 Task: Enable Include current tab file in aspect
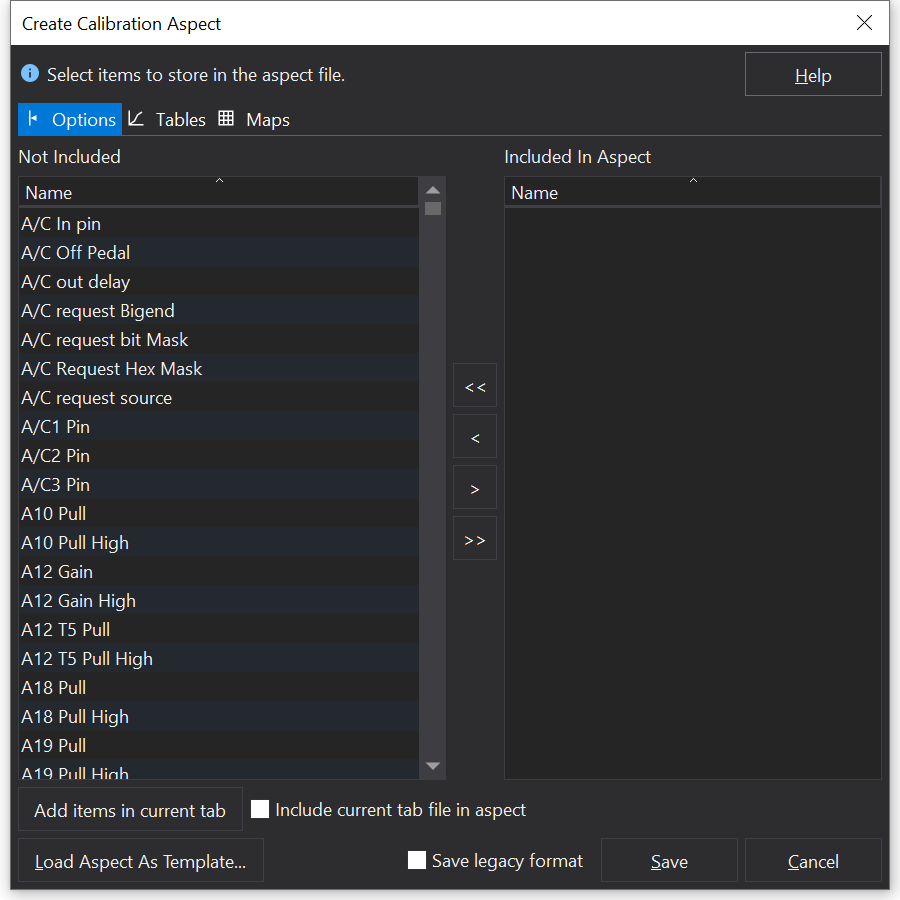(260, 810)
